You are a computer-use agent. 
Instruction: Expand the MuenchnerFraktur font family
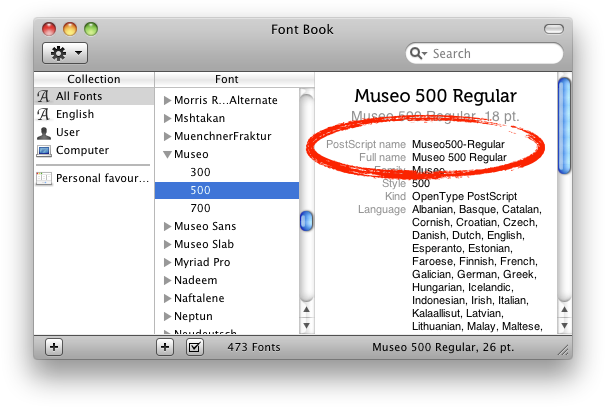tap(167, 136)
